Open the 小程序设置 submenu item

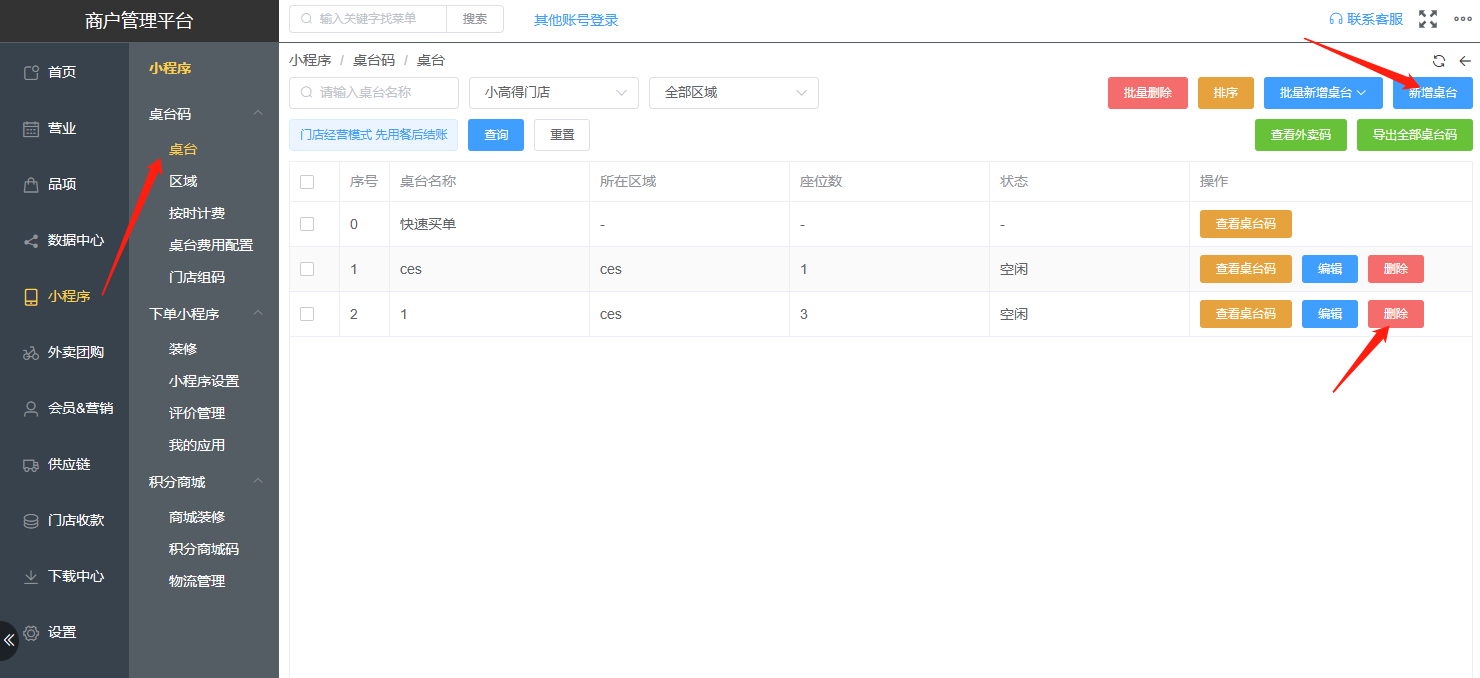click(204, 381)
